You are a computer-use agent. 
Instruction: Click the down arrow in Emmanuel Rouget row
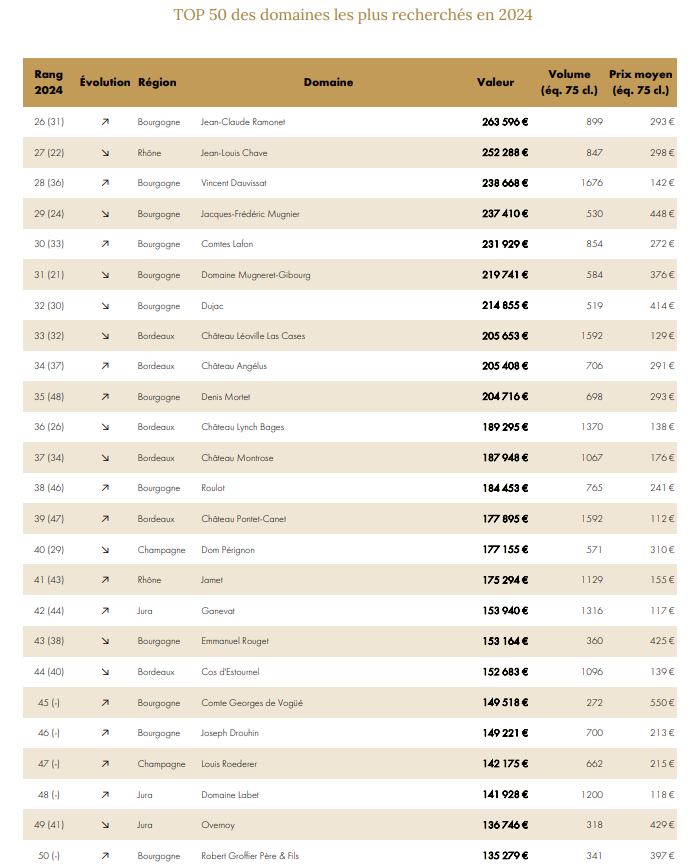(105, 641)
